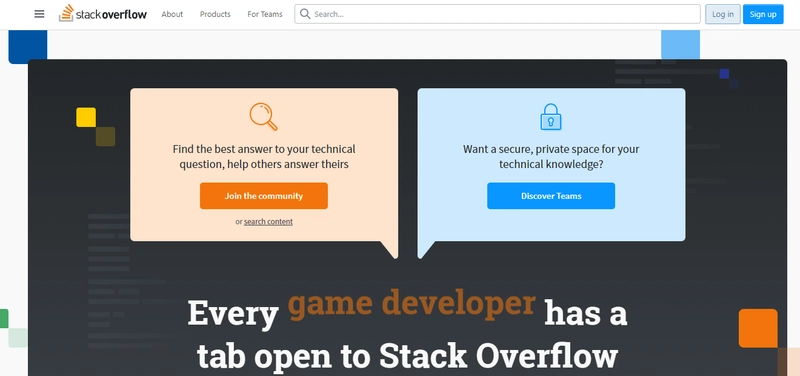
Task: Open the For Teams link
Action: 265,14
